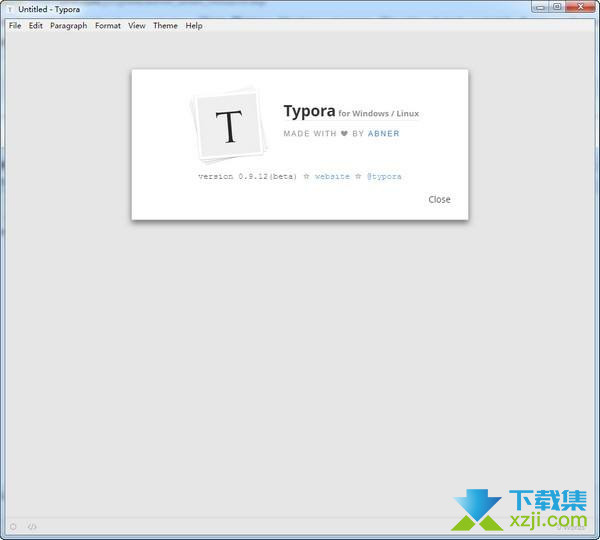Minimize the Typora window

point(540,7)
